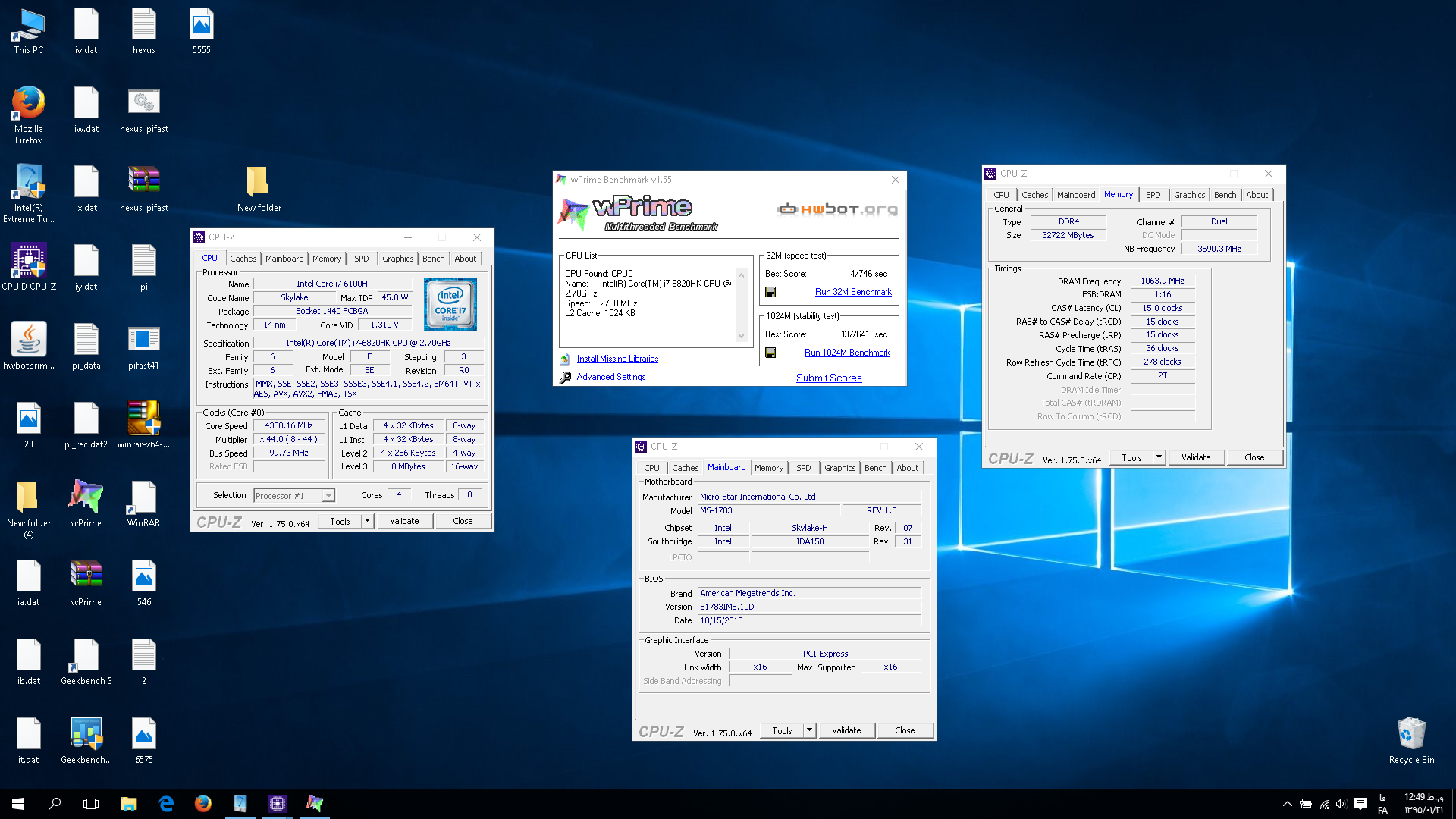
Task: Click Install Missing Libraries link
Action: pos(617,359)
